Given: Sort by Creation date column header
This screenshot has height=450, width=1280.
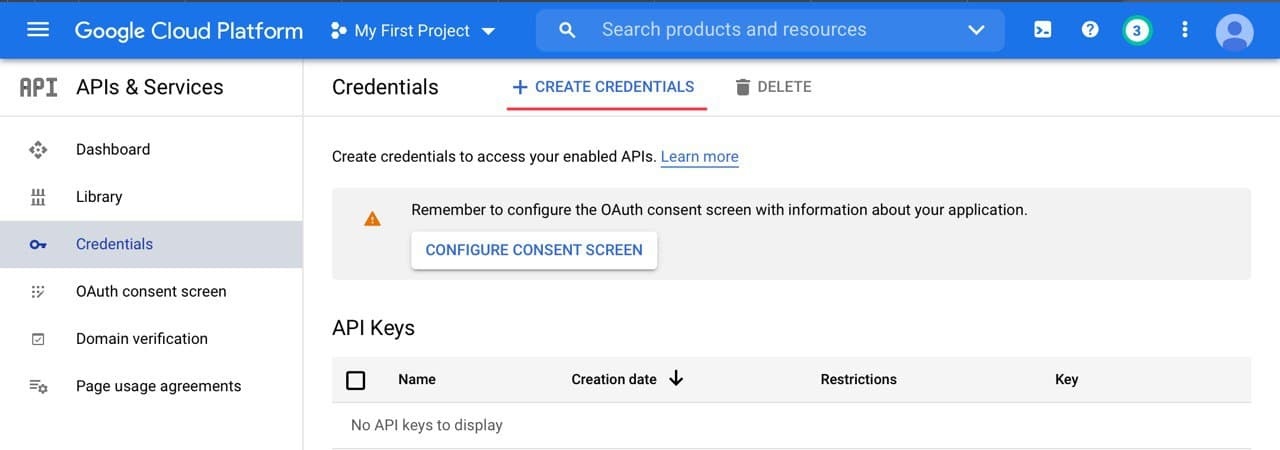Looking at the screenshot, I should tap(614, 379).
